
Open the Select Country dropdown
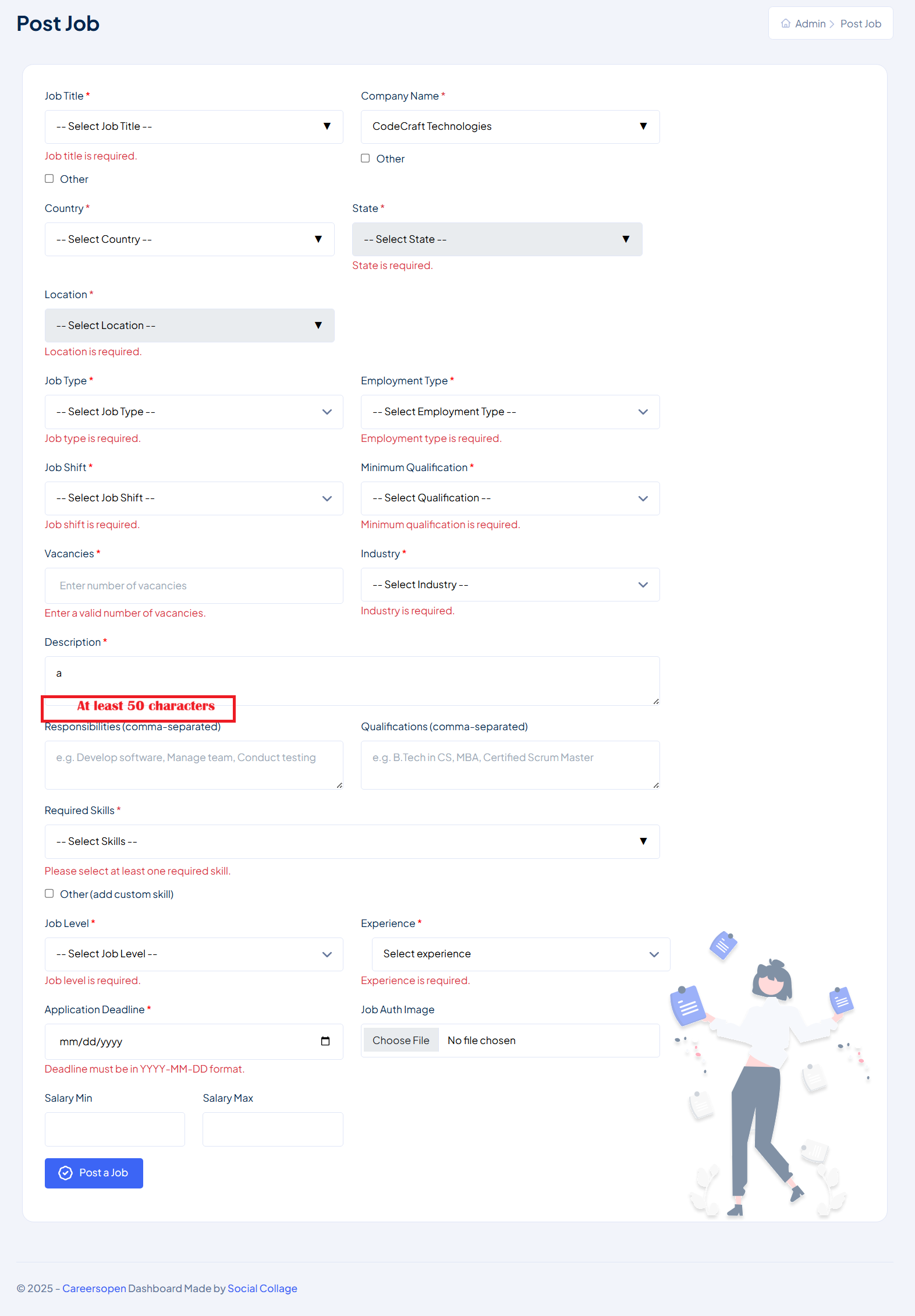point(189,239)
